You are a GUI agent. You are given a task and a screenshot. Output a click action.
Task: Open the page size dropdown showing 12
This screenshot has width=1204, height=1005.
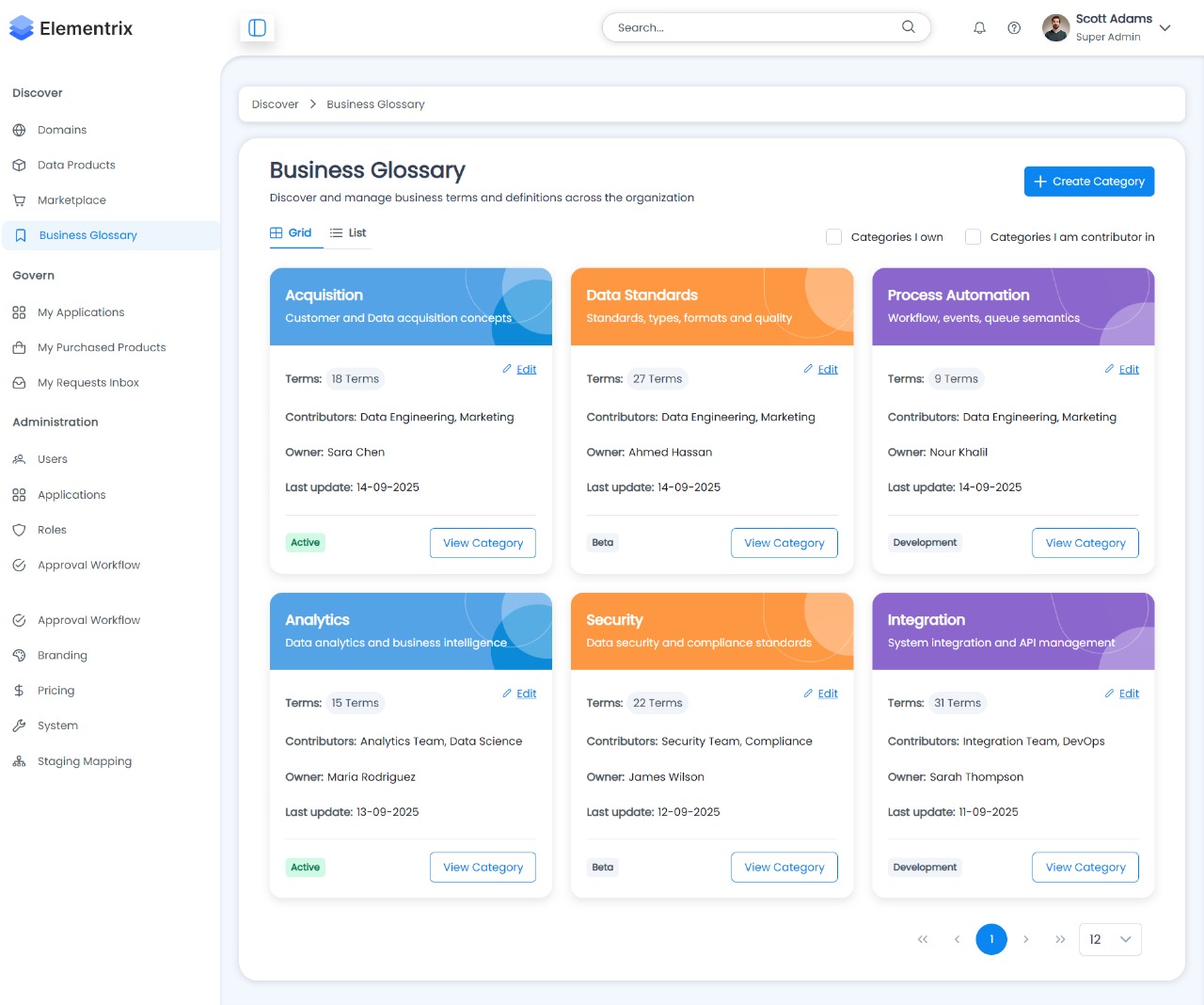[1110, 939]
